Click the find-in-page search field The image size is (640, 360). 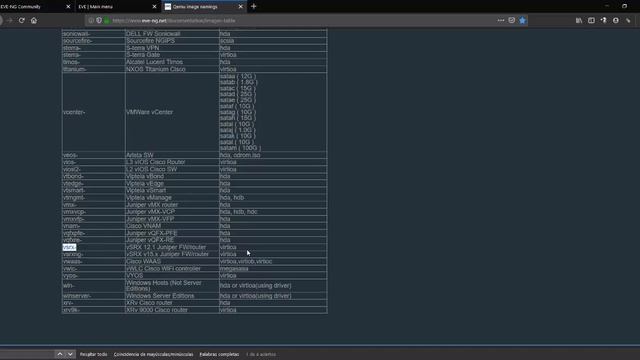pyautogui.click(x=27, y=354)
